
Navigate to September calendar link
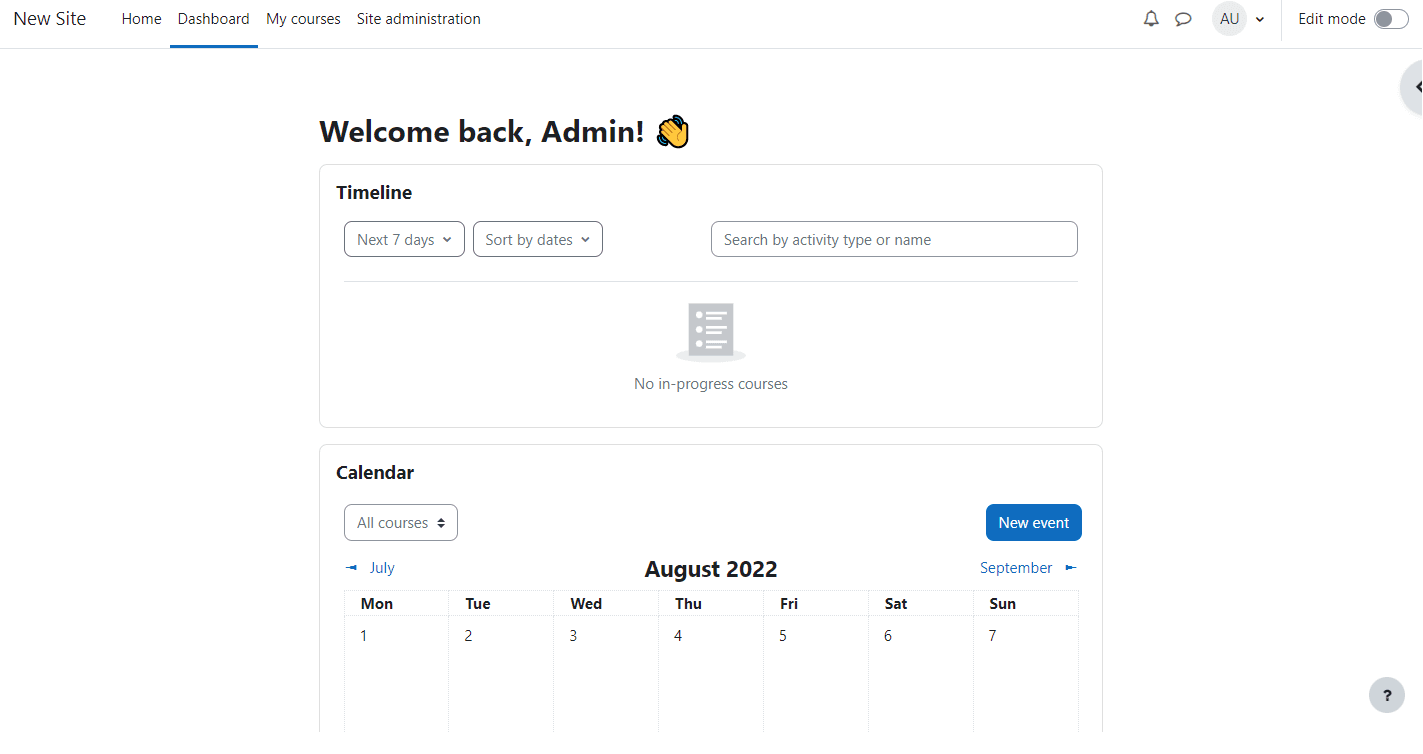tap(1015, 568)
